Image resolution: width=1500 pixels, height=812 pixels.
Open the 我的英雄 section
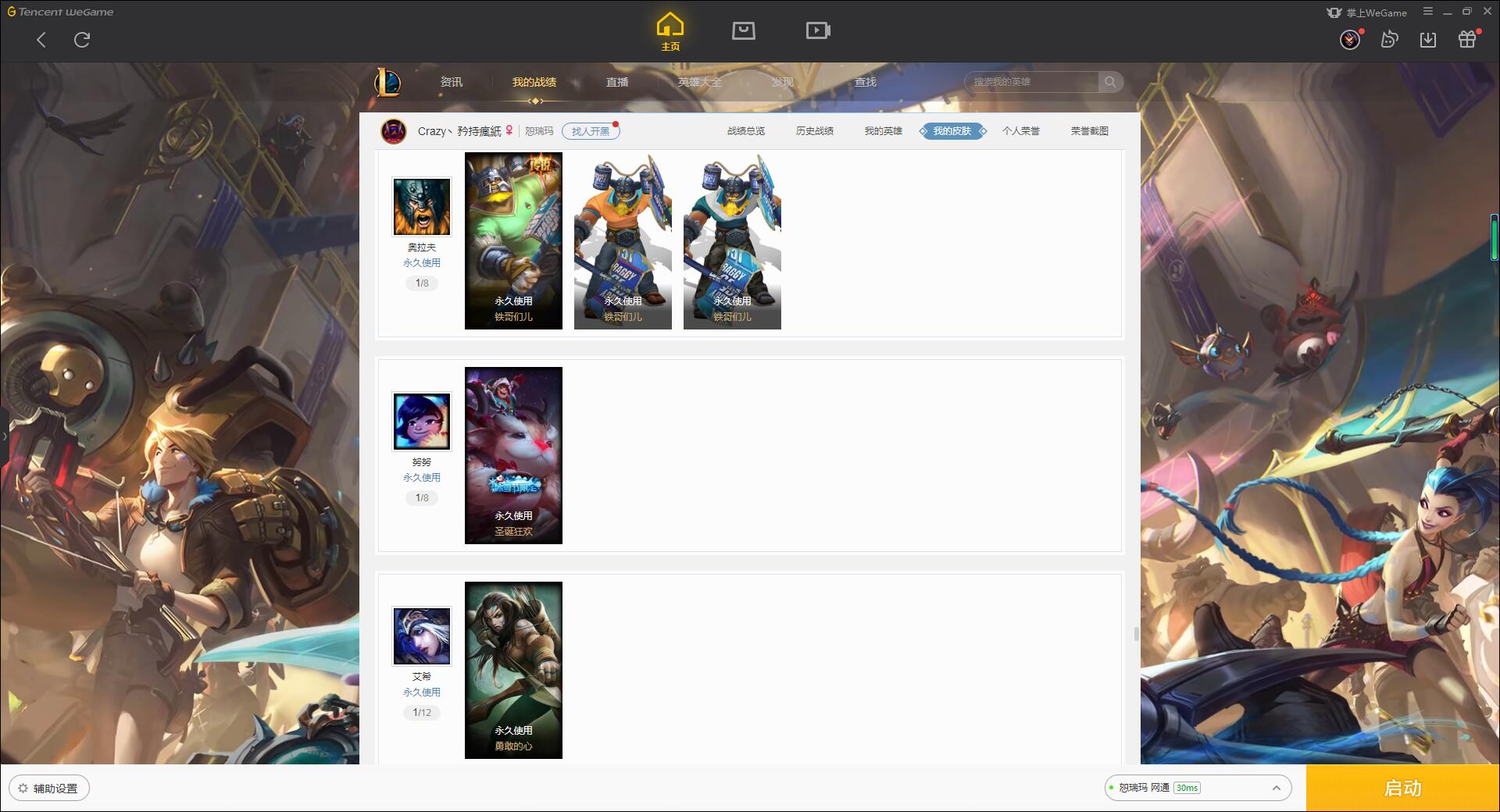tap(884, 131)
